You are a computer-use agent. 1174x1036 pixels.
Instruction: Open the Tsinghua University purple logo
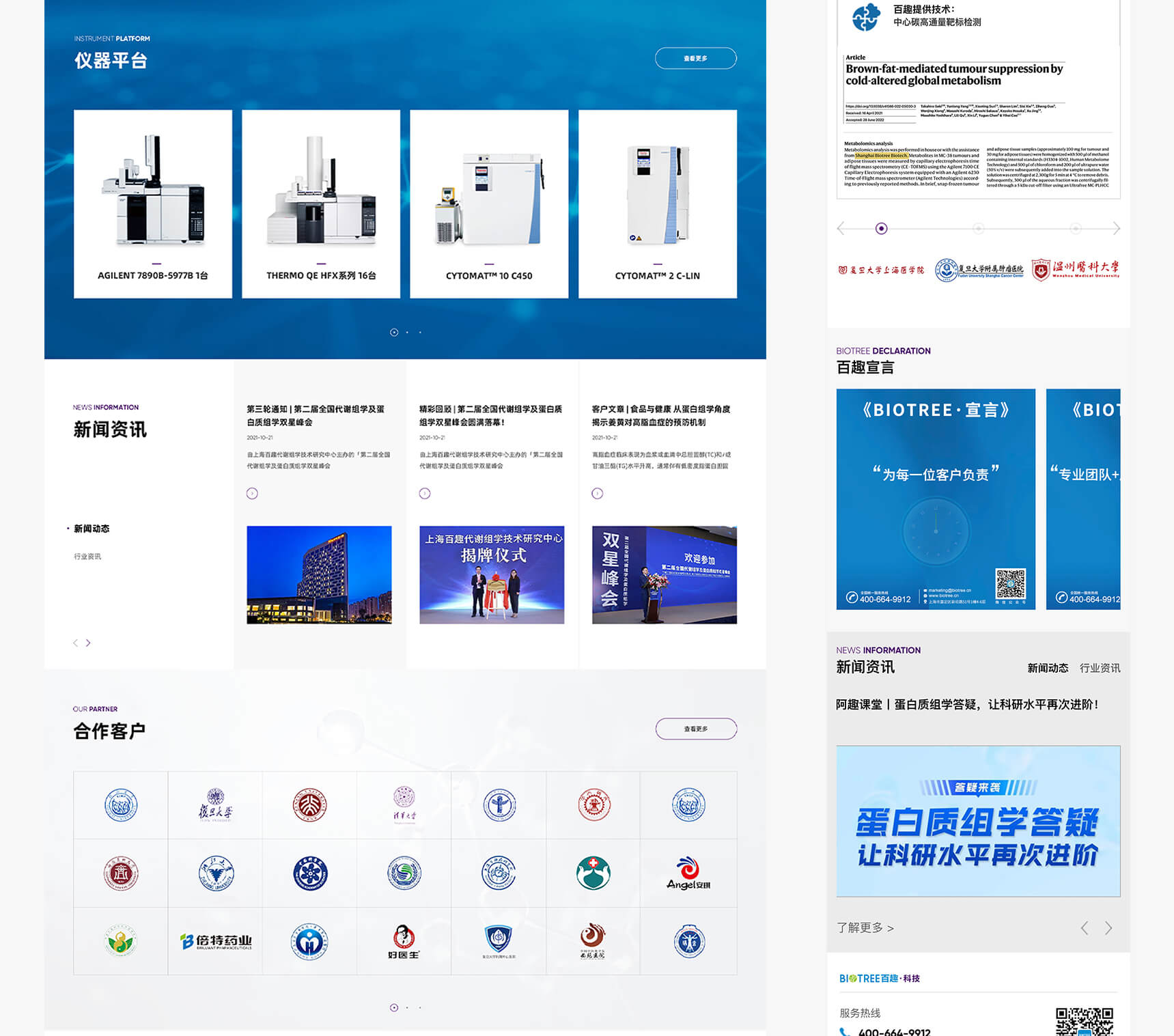tap(404, 805)
